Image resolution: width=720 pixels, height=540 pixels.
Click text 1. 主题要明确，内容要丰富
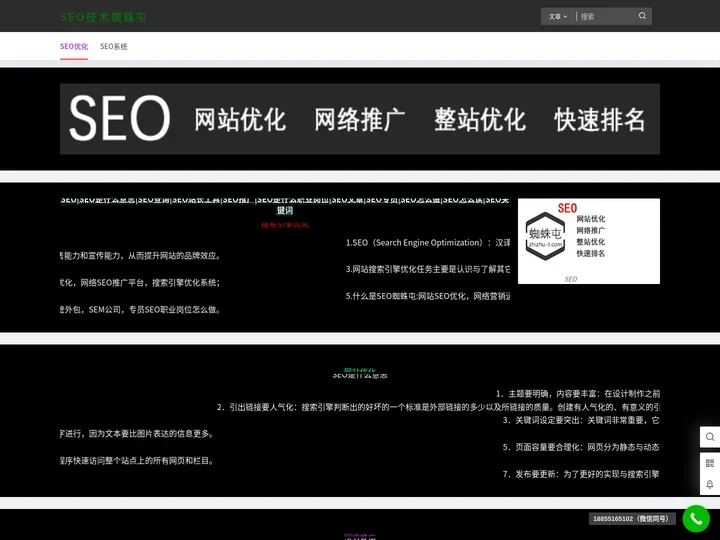[578, 394]
